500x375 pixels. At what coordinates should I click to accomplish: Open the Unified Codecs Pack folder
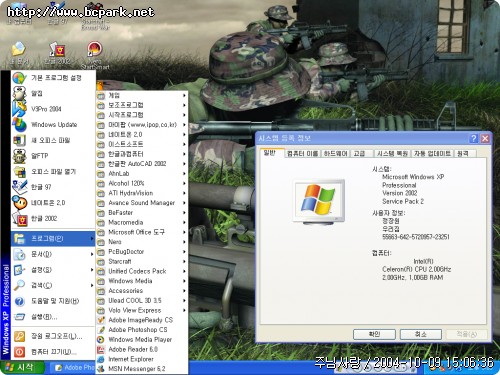142,271
